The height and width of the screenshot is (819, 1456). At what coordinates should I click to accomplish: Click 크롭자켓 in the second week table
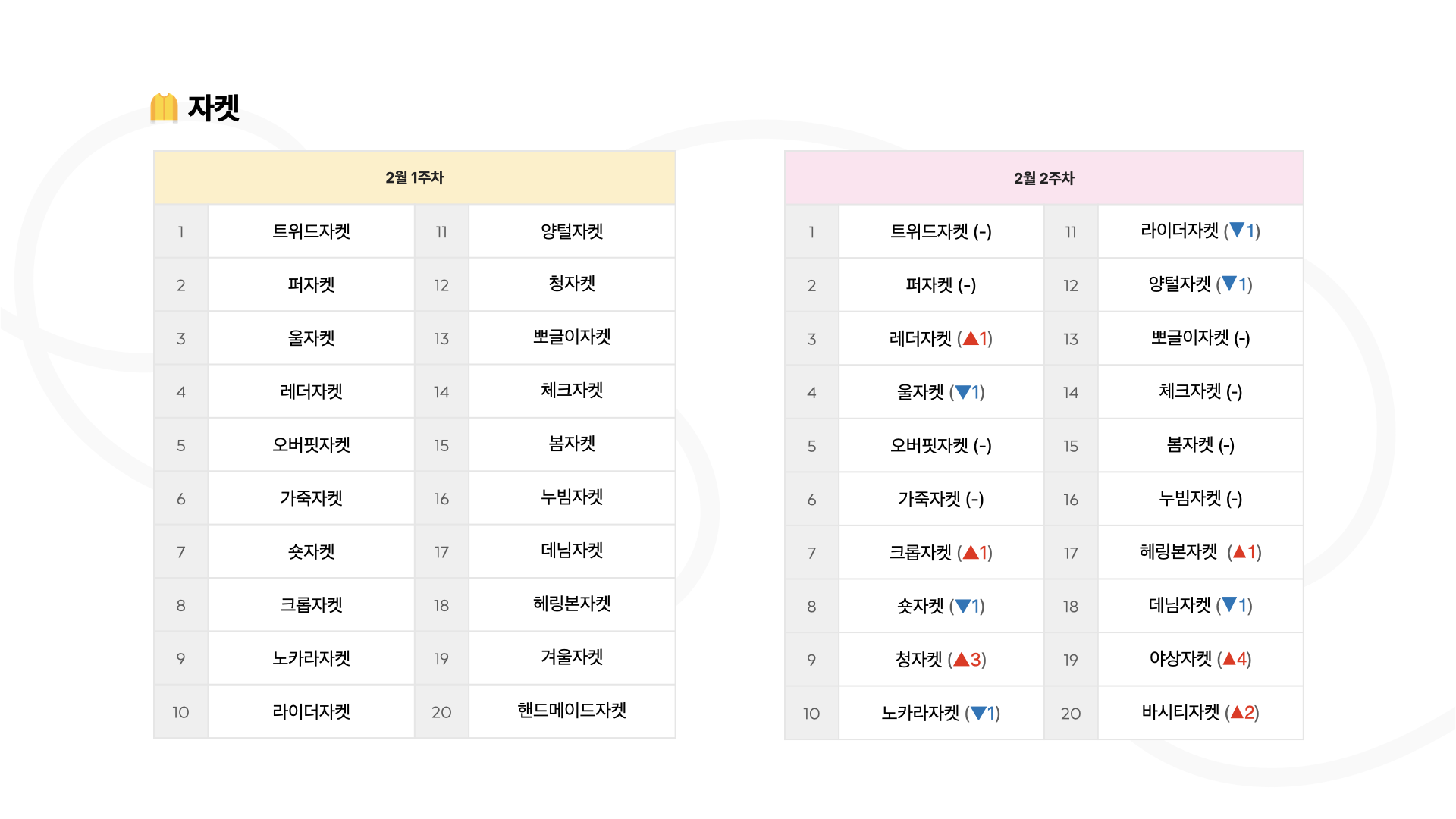tap(920, 552)
